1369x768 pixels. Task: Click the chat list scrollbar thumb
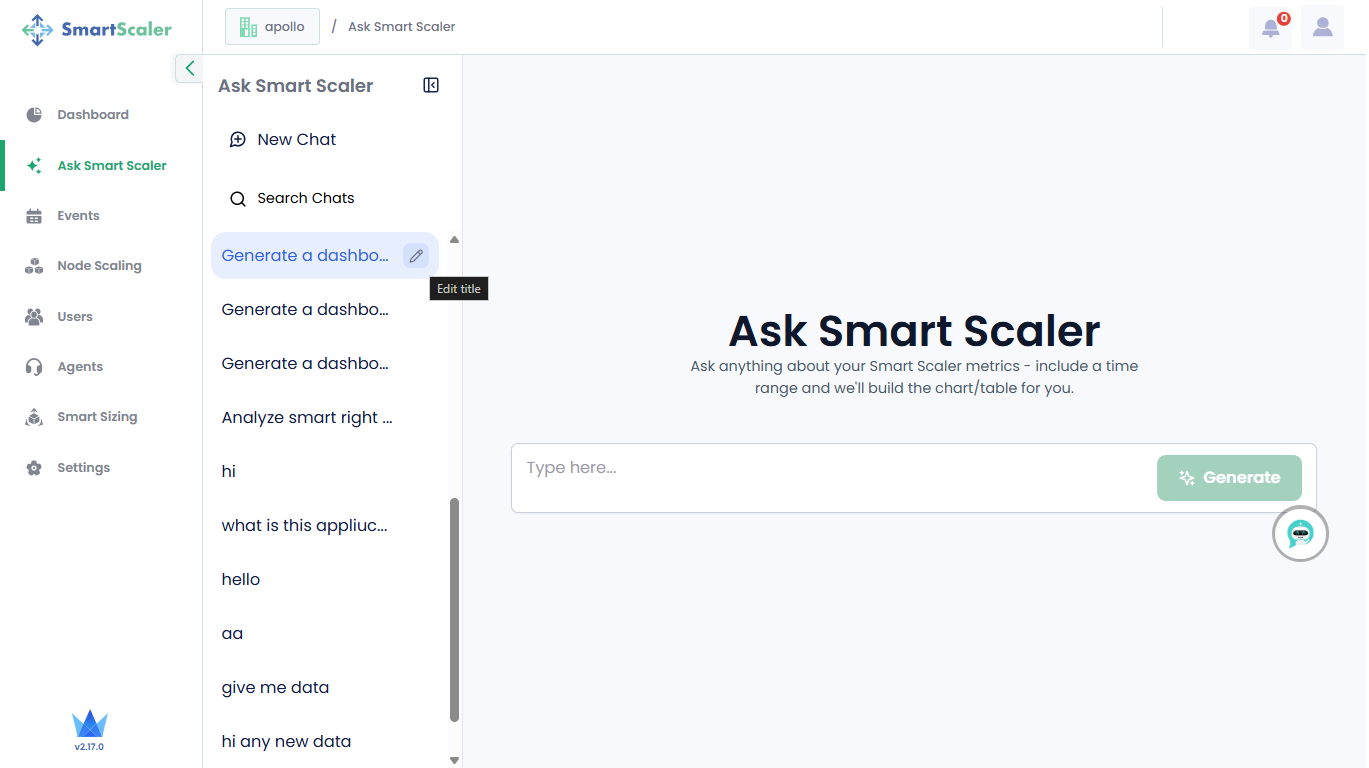[x=454, y=610]
